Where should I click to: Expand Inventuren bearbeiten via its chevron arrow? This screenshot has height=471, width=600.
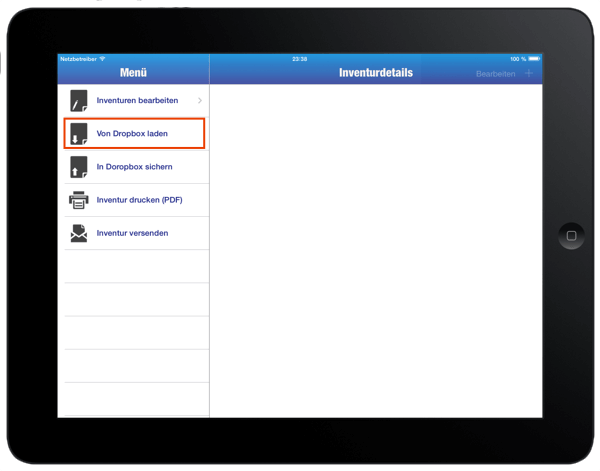click(200, 101)
